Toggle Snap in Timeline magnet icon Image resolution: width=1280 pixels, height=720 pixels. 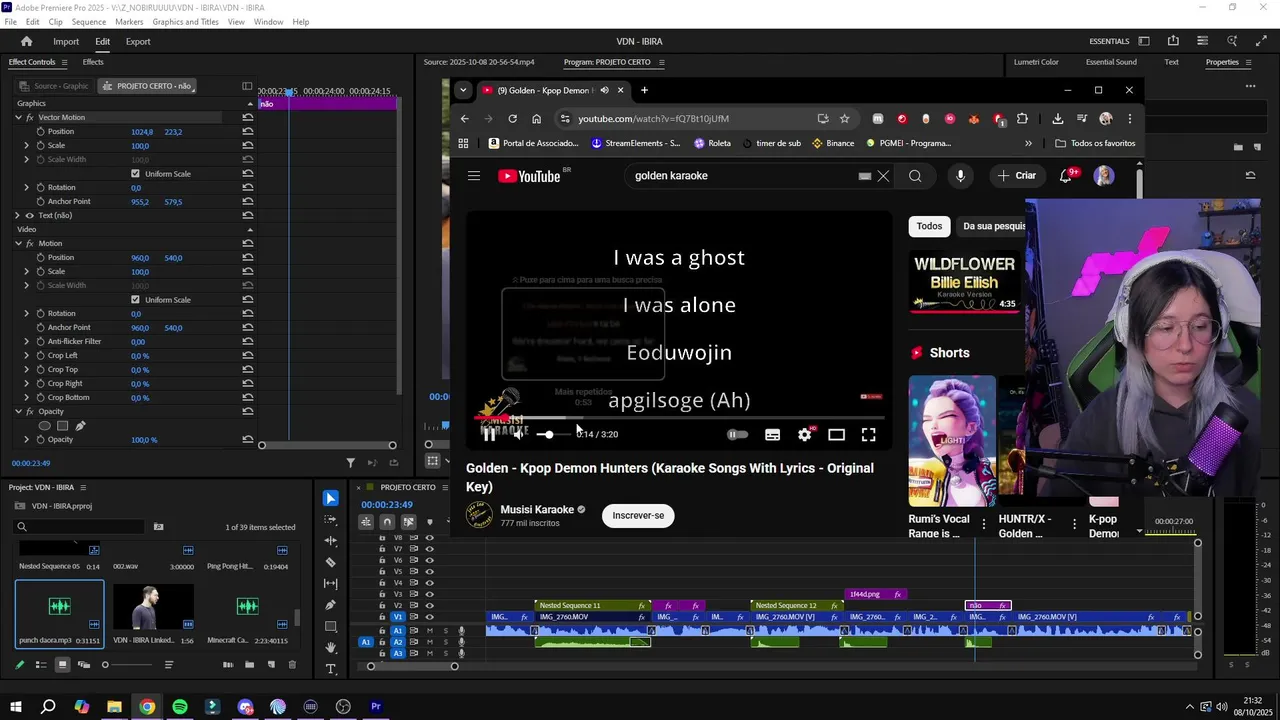[387, 522]
